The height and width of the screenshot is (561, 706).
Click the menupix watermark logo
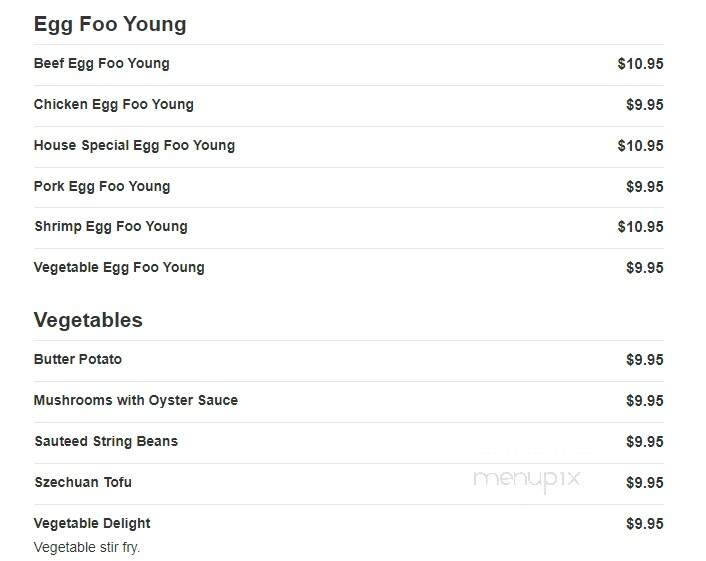pyautogui.click(x=527, y=480)
